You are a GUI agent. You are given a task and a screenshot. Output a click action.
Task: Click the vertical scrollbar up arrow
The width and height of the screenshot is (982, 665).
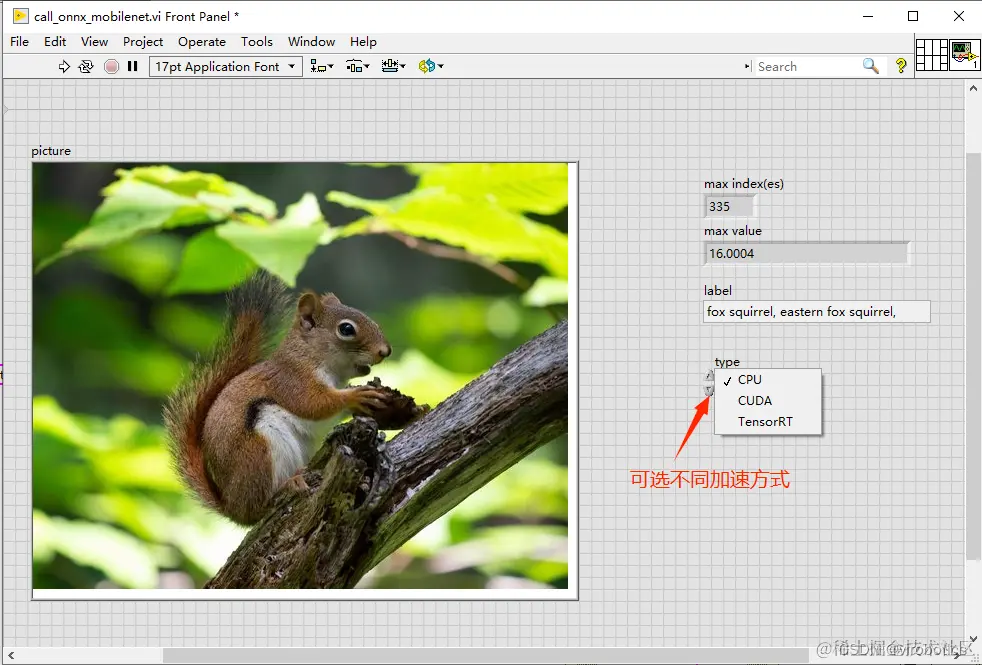(x=973, y=88)
